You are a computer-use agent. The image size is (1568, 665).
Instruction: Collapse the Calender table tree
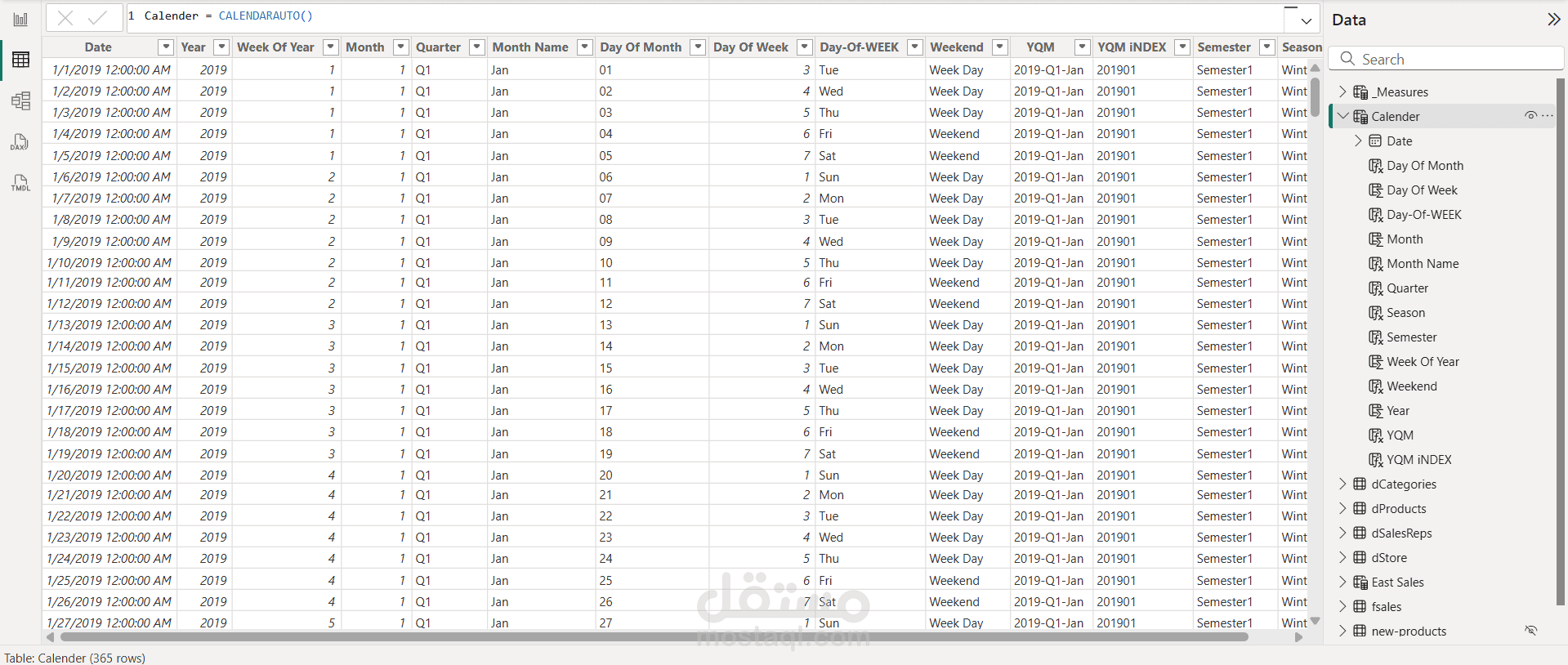pos(1342,116)
